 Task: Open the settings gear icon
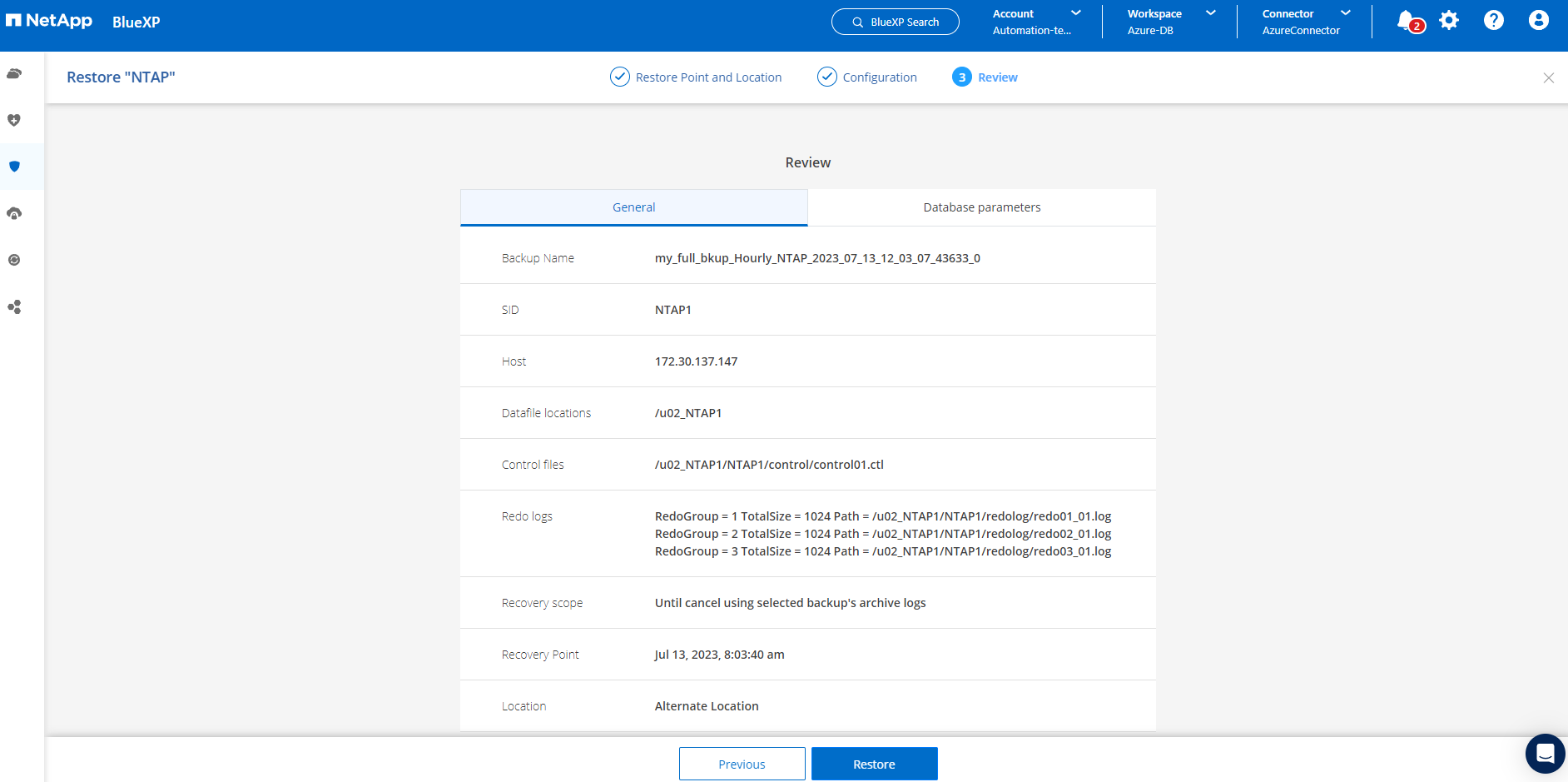pyautogui.click(x=1449, y=21)
